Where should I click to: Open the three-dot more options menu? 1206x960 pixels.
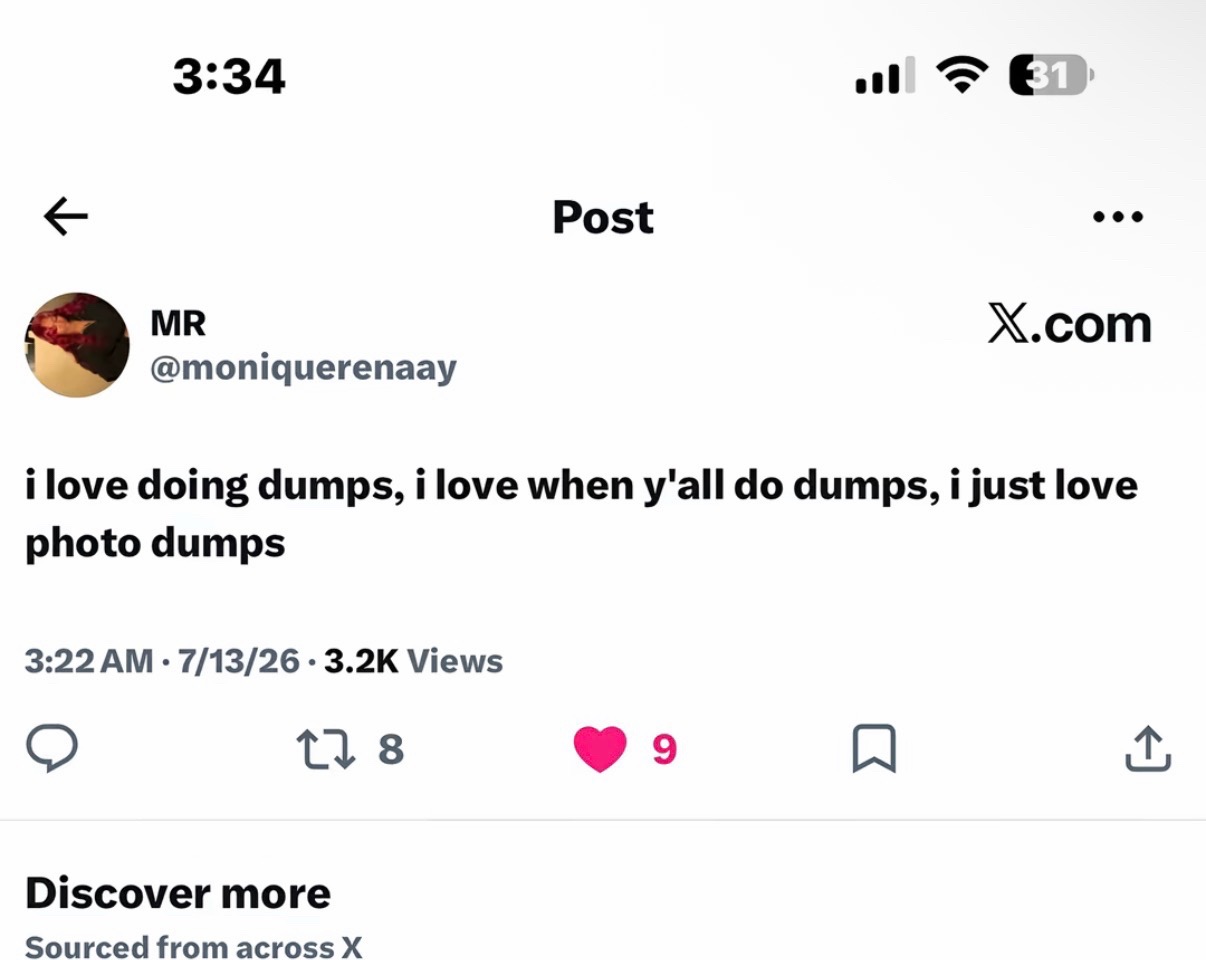tap(1118, 216)
